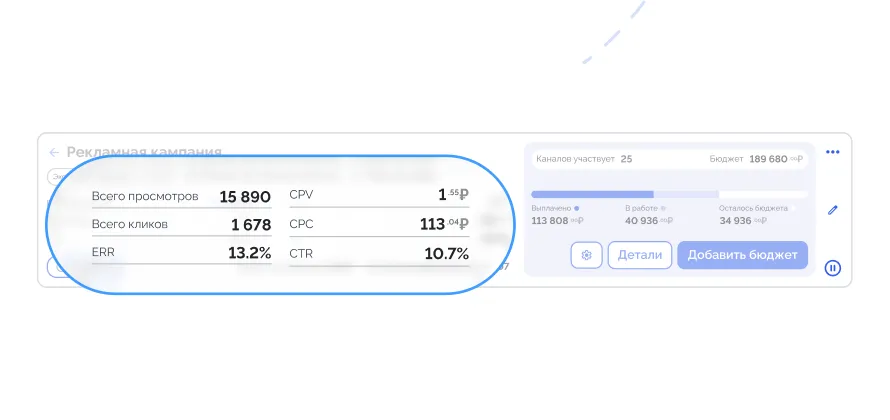Go back using the arrow beside Рекламная кампания
The image size is (890, 420).
54,152
